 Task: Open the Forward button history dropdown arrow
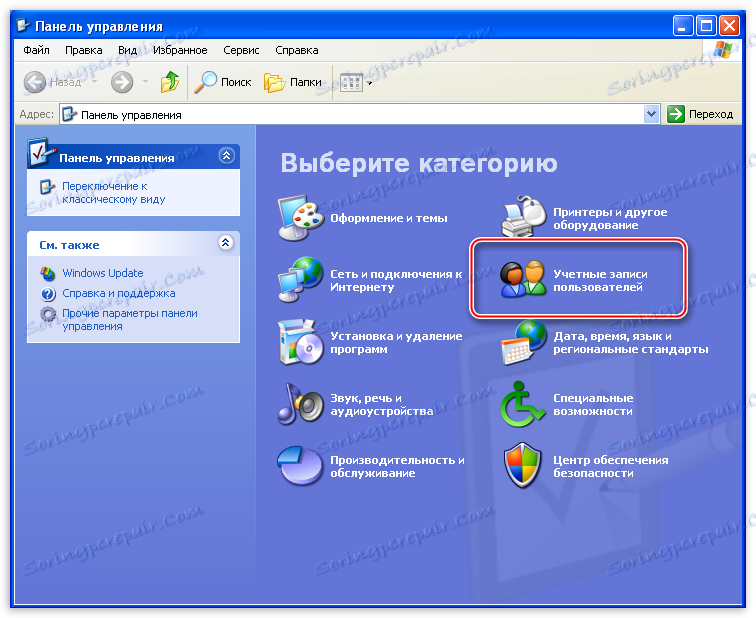pyautogui.click(x=145, y=82)
